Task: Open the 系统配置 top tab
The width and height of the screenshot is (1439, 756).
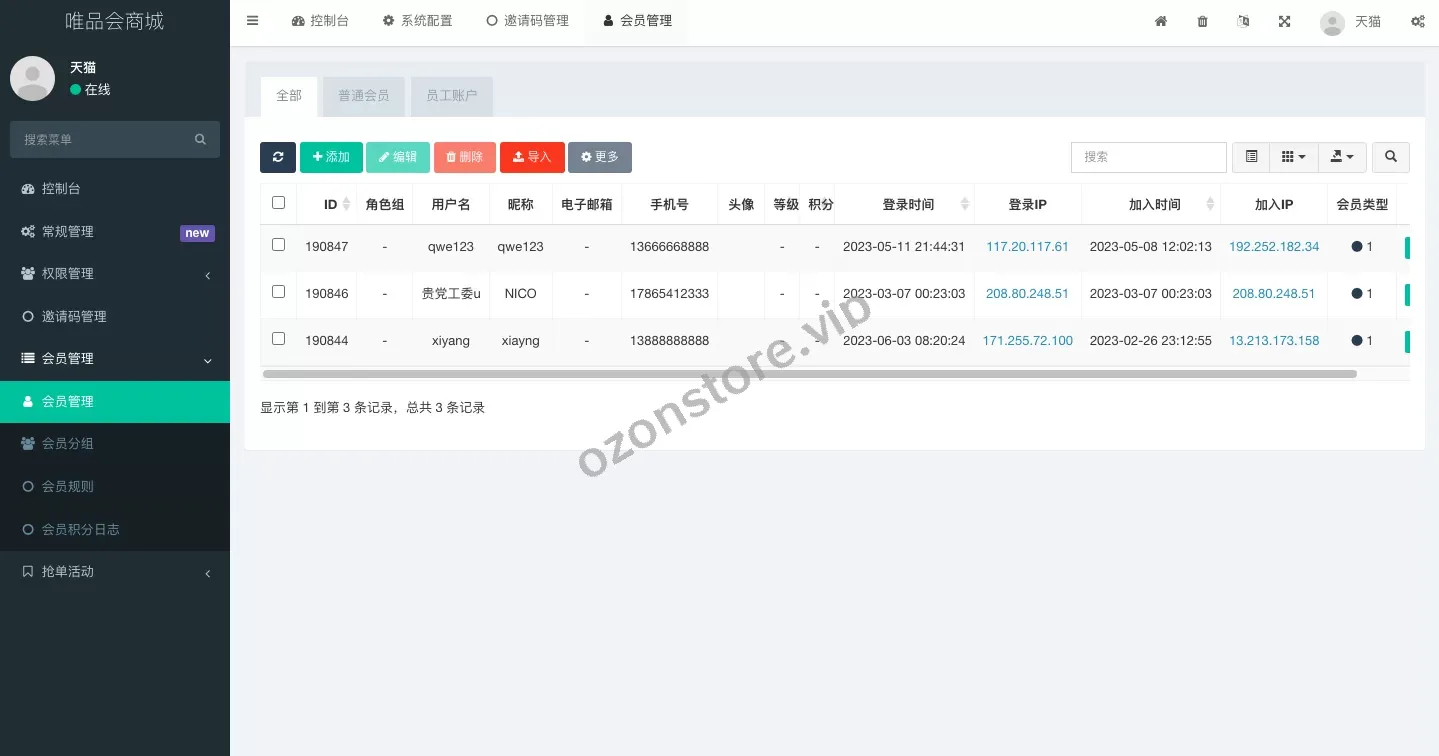Action: coord(417,21)
